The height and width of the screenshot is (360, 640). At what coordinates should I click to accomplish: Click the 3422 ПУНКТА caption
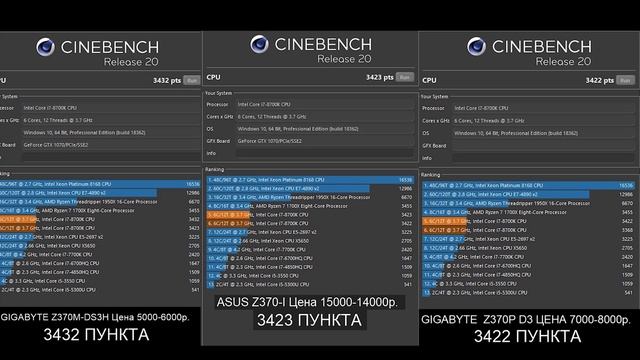click(527, 337)
